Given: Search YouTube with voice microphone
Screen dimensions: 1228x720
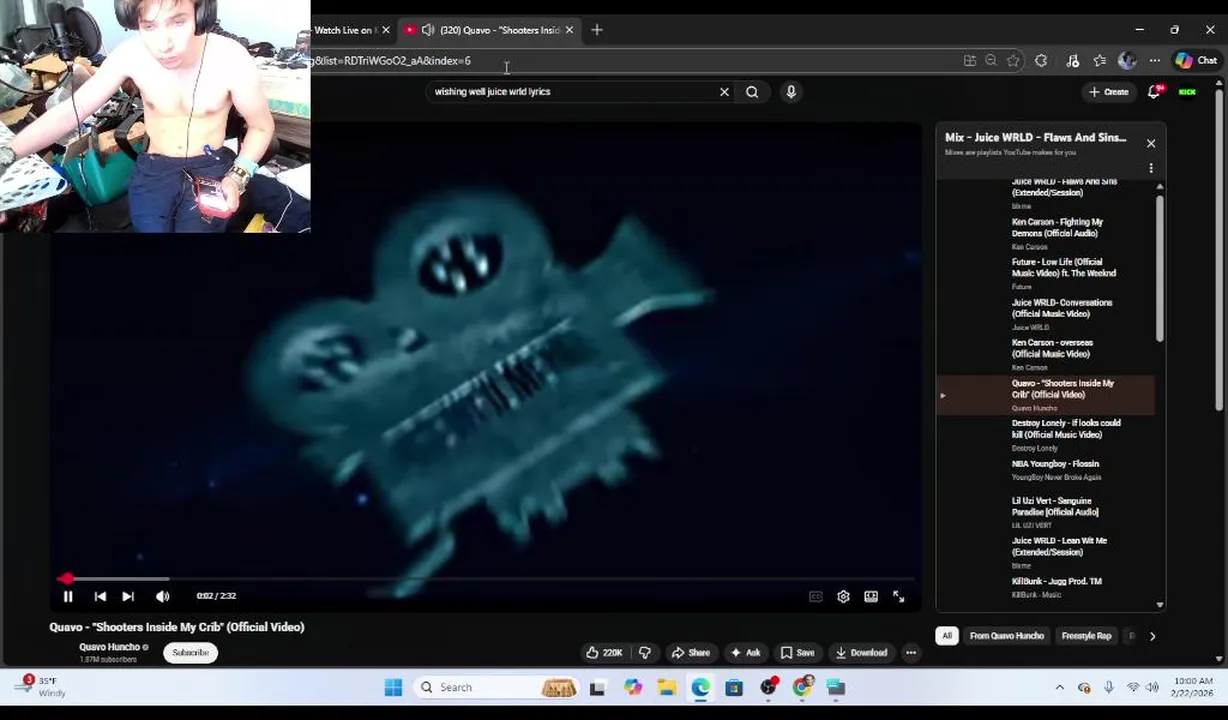Looking at the screenshot, I should [791, 92].
